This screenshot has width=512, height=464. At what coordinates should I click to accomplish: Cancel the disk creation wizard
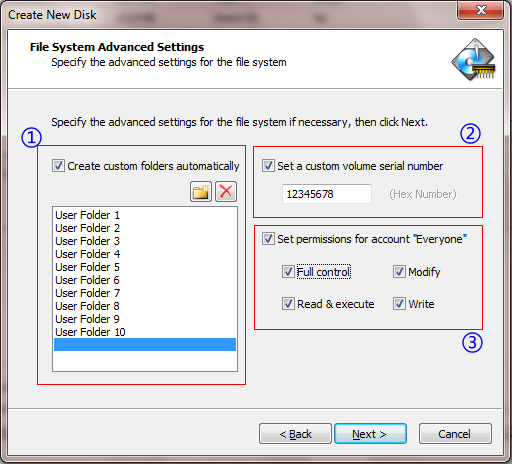[455, 434]
